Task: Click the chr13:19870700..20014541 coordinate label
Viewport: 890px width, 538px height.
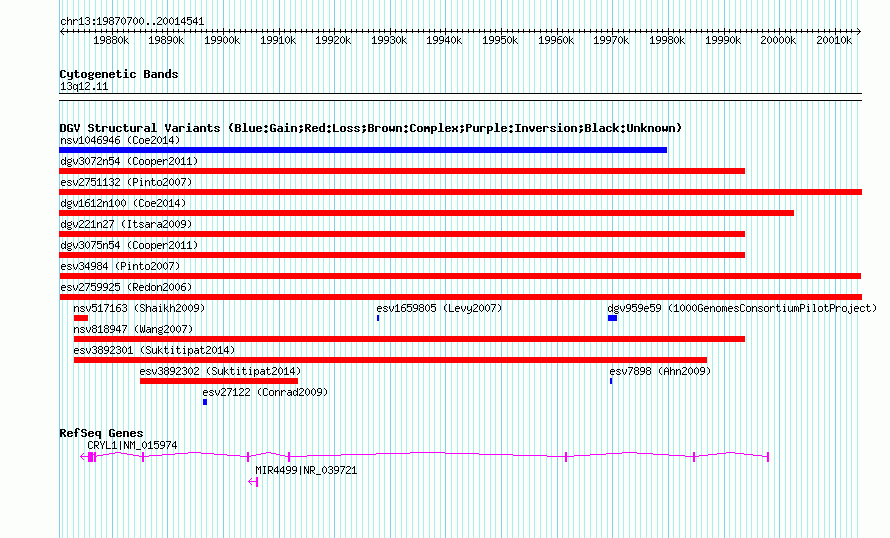Action: point(132,21)
